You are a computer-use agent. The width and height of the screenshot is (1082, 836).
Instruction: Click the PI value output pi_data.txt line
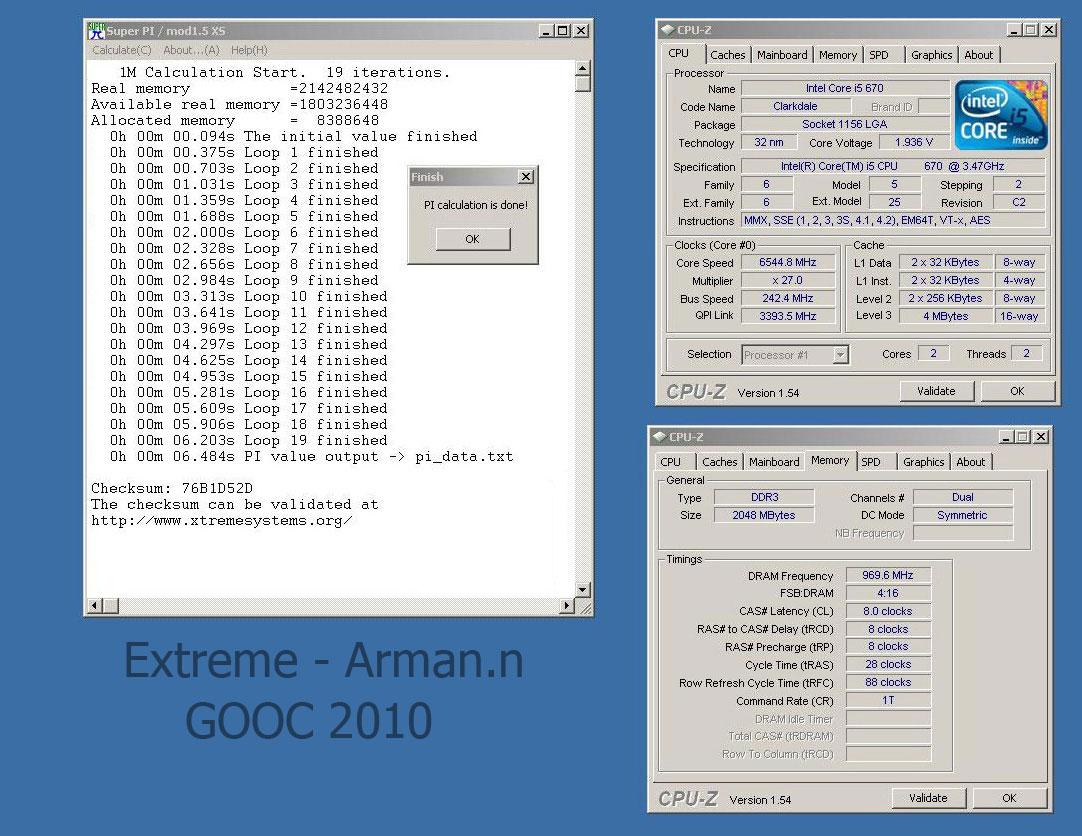[311, 457]
